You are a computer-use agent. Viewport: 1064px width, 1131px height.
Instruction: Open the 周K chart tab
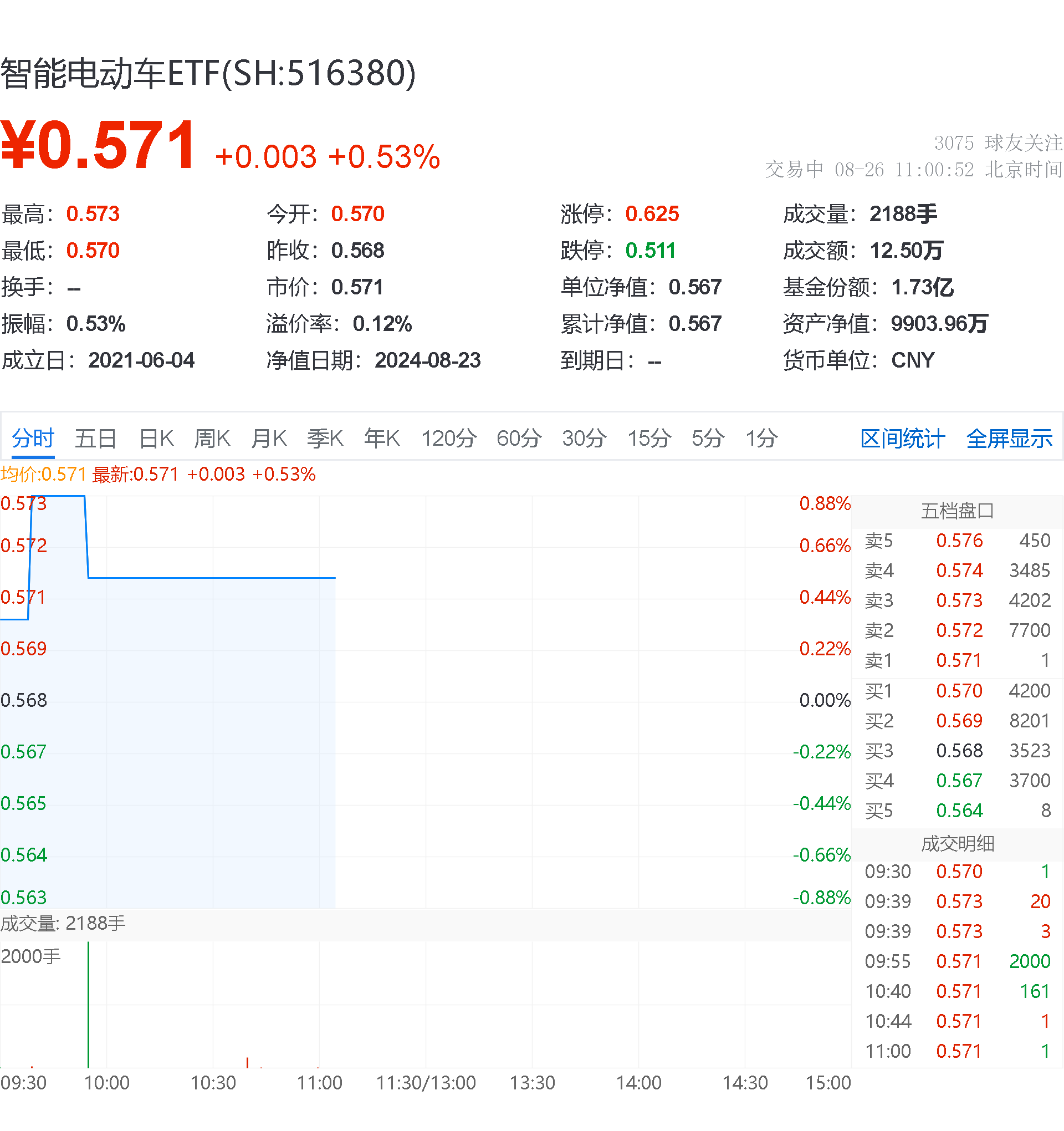point(212,439)
